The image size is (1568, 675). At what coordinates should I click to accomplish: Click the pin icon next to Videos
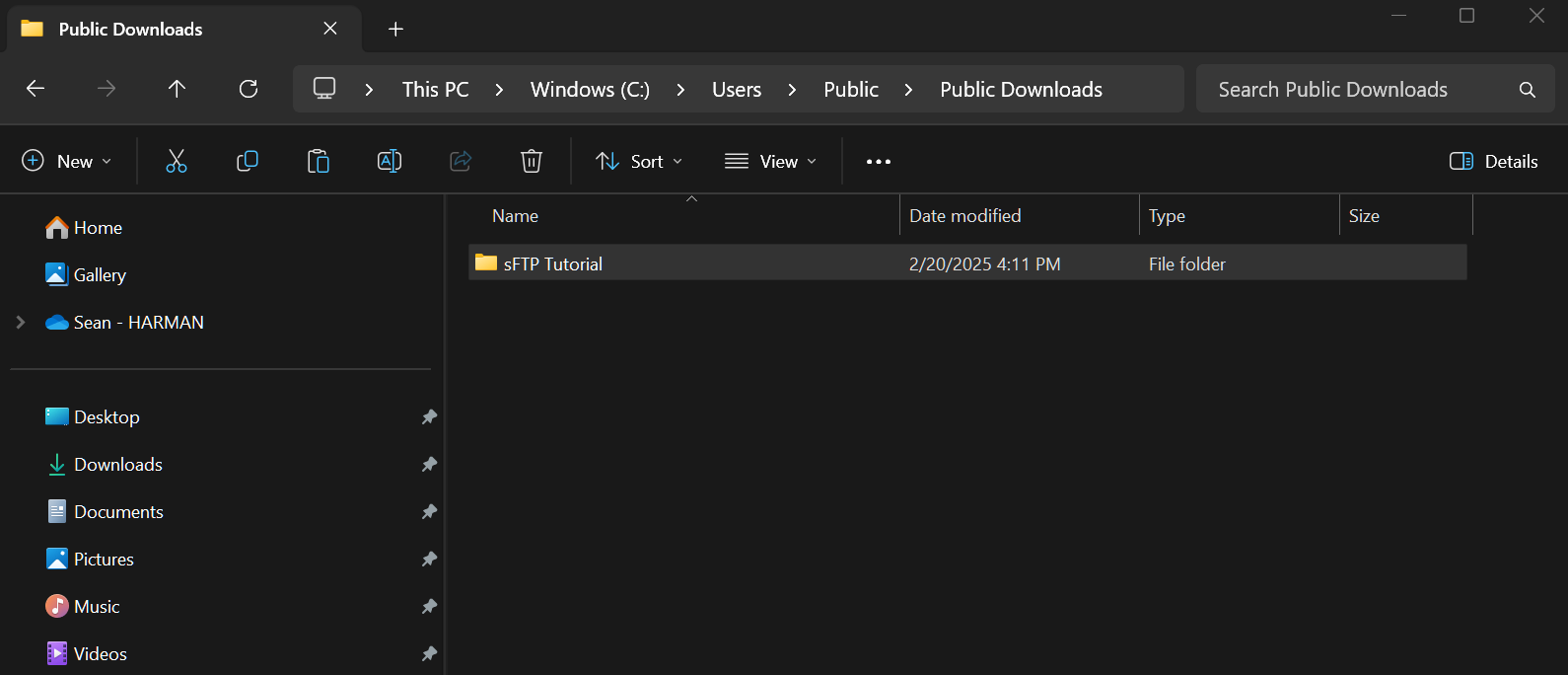(429, 654)
